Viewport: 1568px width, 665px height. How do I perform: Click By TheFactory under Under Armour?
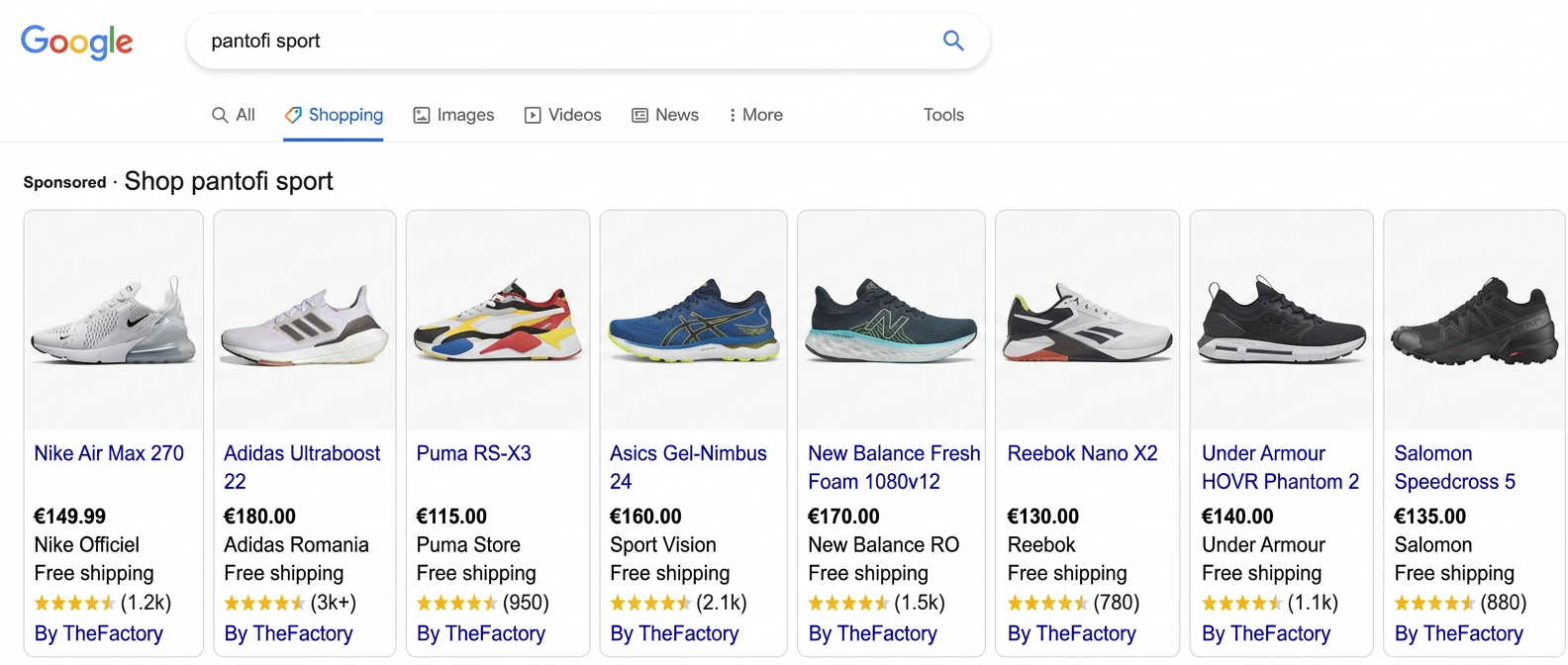pos(1266,633)
